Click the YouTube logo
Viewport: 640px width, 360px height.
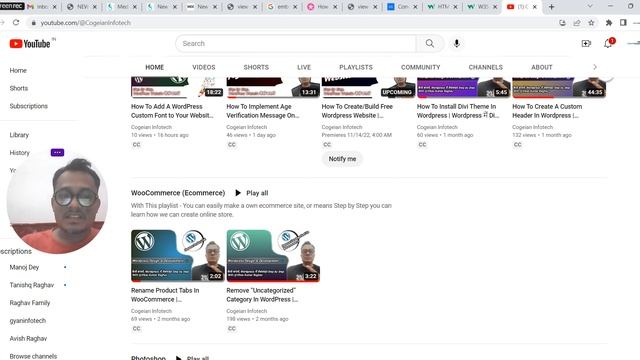(30, 44)
